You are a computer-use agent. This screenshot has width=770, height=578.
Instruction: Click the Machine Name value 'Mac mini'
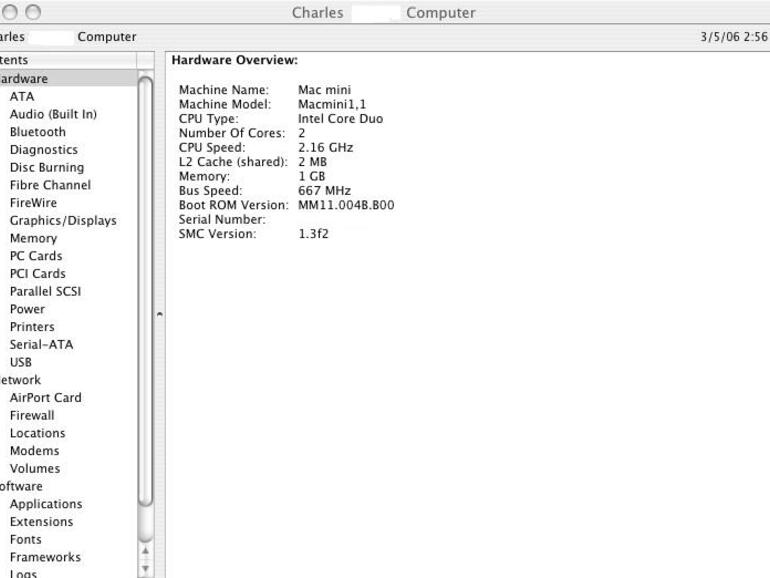325,90
